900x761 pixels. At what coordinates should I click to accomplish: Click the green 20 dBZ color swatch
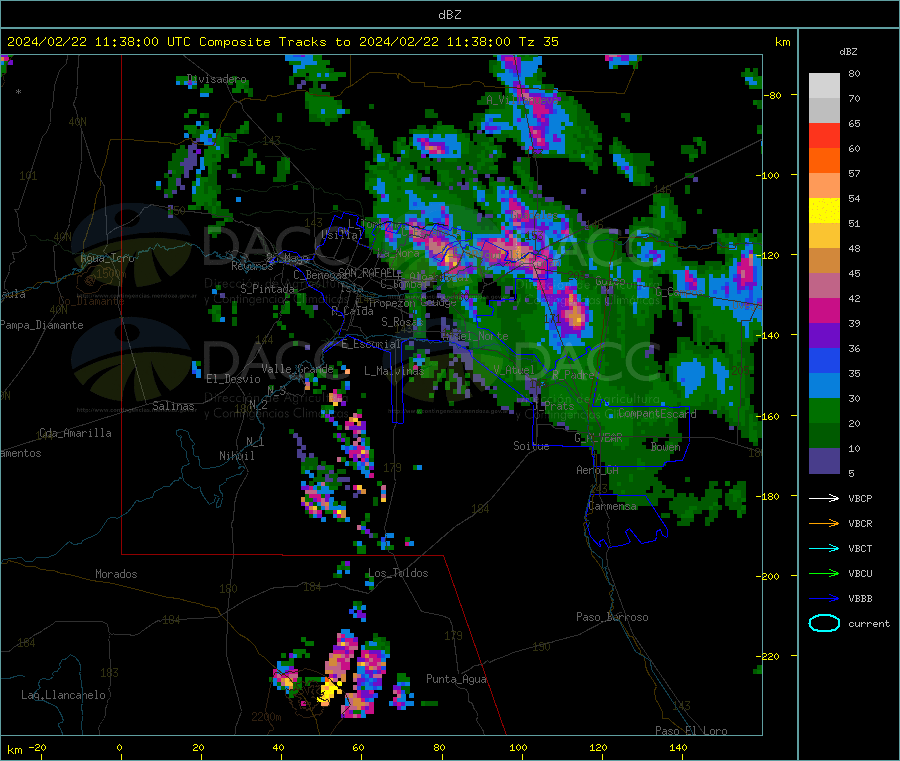tap(824, 410)
